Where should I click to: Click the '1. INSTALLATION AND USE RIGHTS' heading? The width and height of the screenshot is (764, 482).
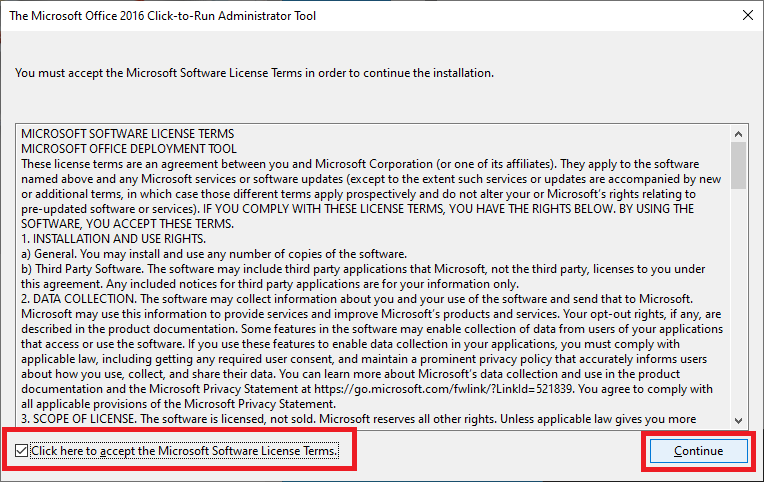coord(114,240)
